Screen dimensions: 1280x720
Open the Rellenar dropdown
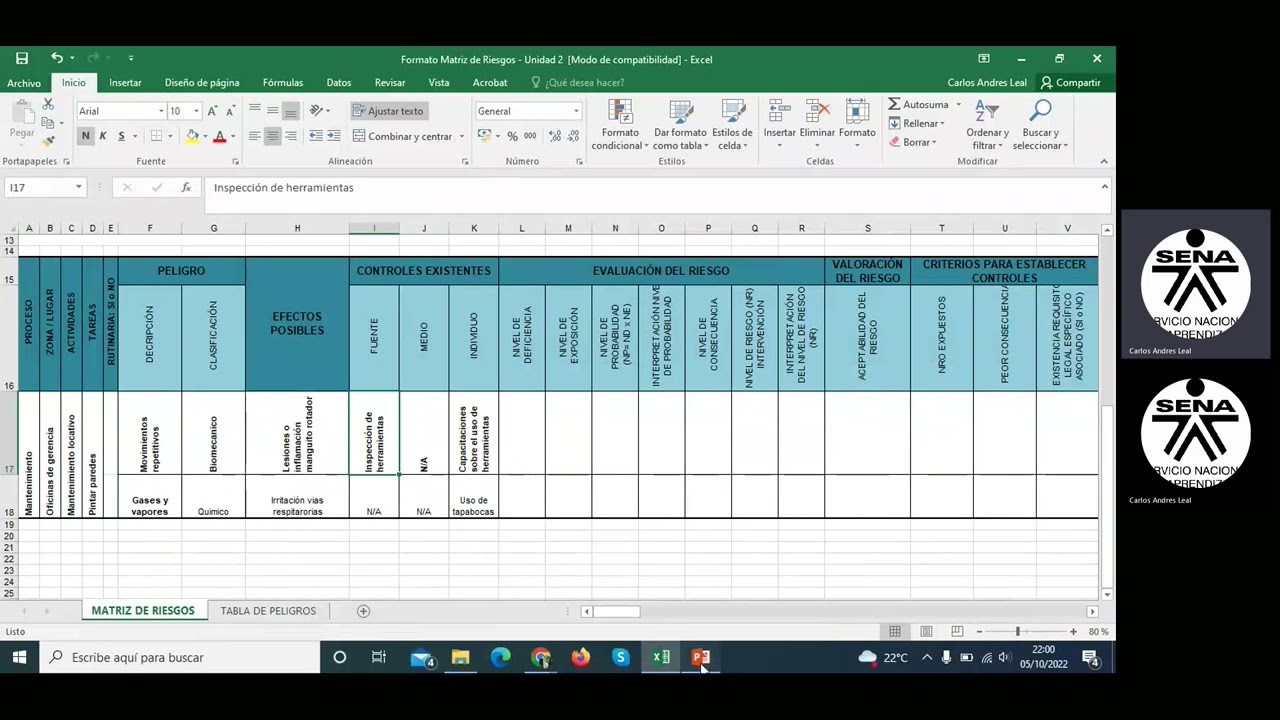(916, 123)
